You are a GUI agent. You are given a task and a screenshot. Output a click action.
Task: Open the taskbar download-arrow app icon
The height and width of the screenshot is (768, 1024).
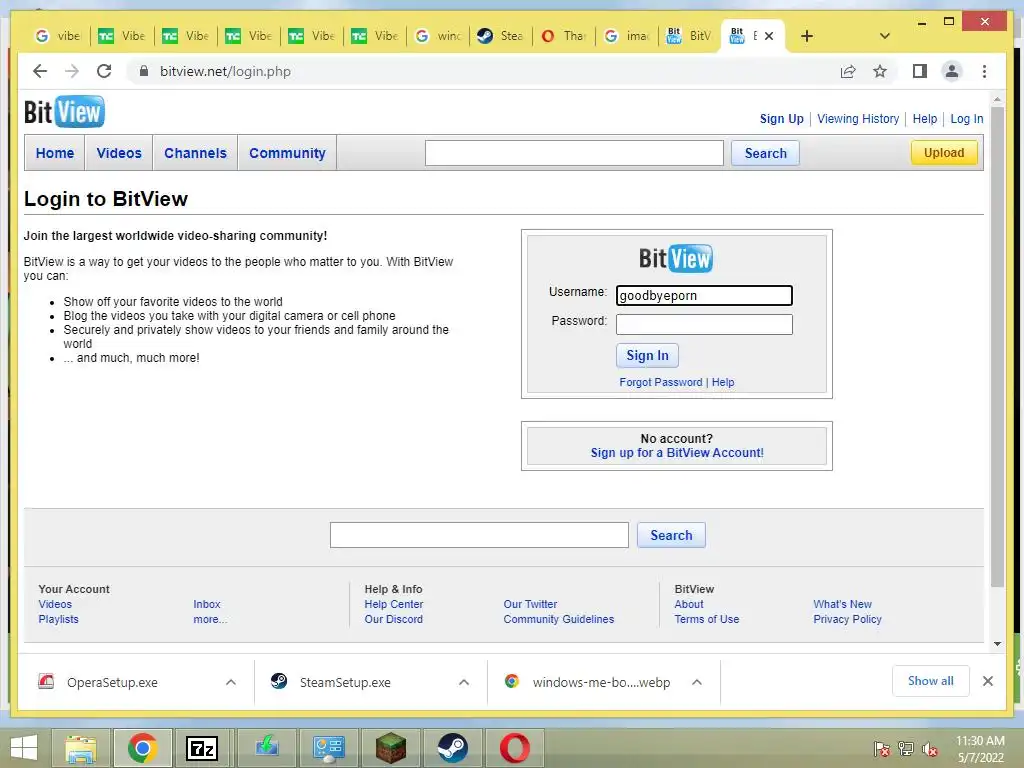pos(266,748)
